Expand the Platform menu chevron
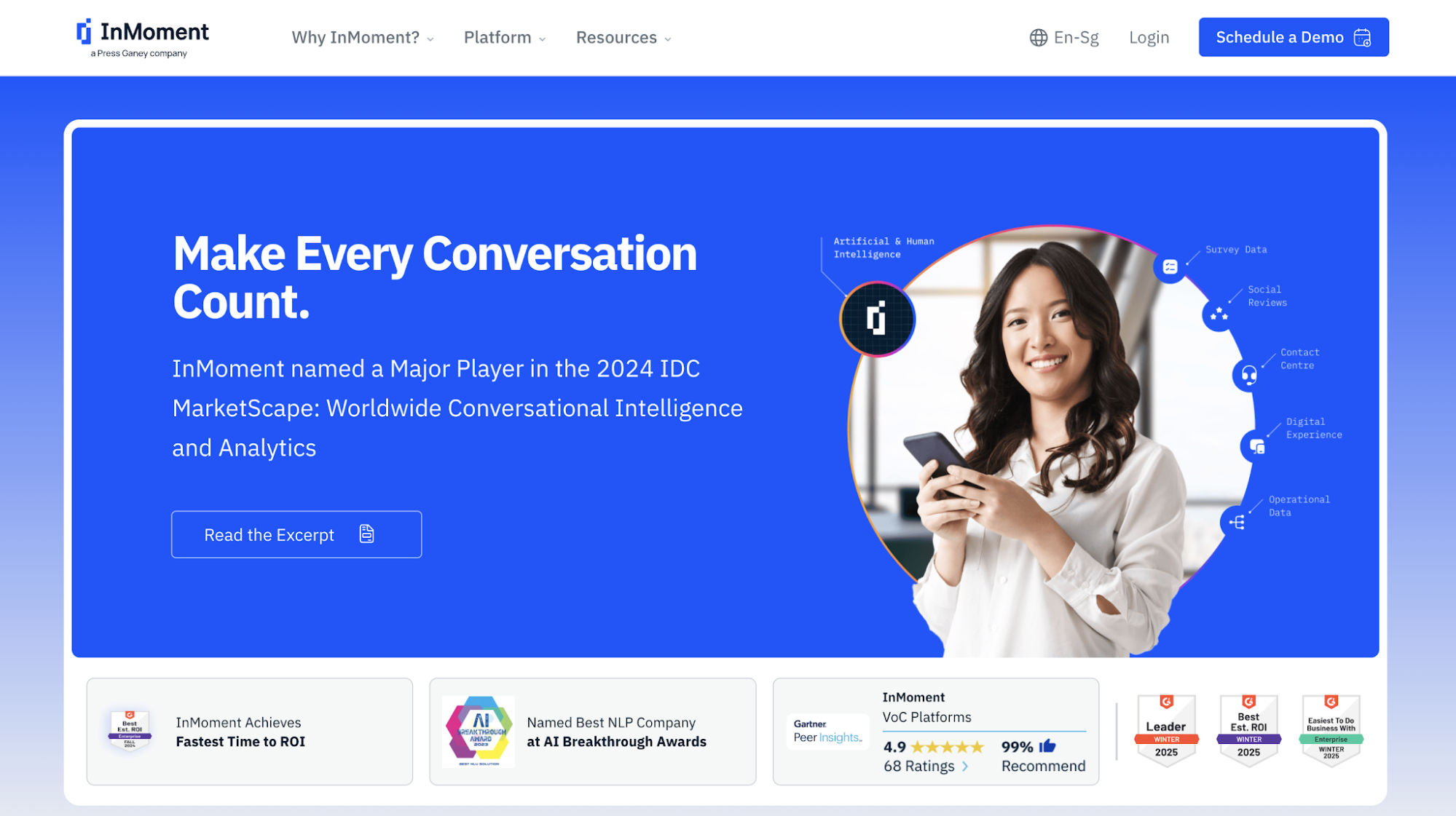Image resolution: width=1456 pixels, height=816 pixels. pyautogui.click(x=543, y=39)
